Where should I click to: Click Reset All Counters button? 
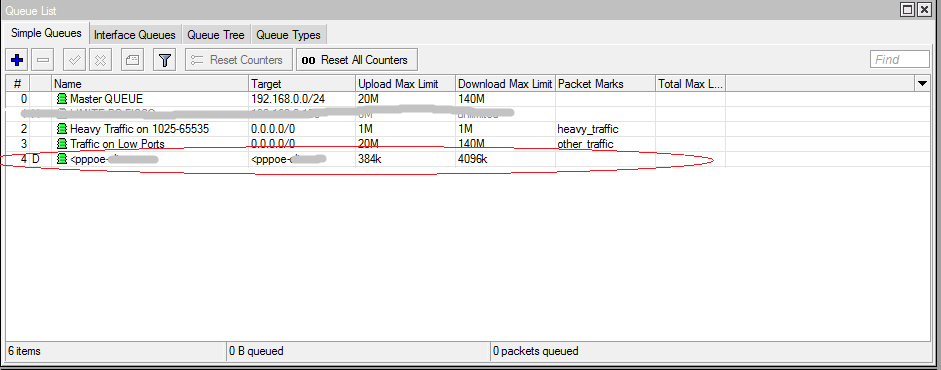(x=356, y=60)
